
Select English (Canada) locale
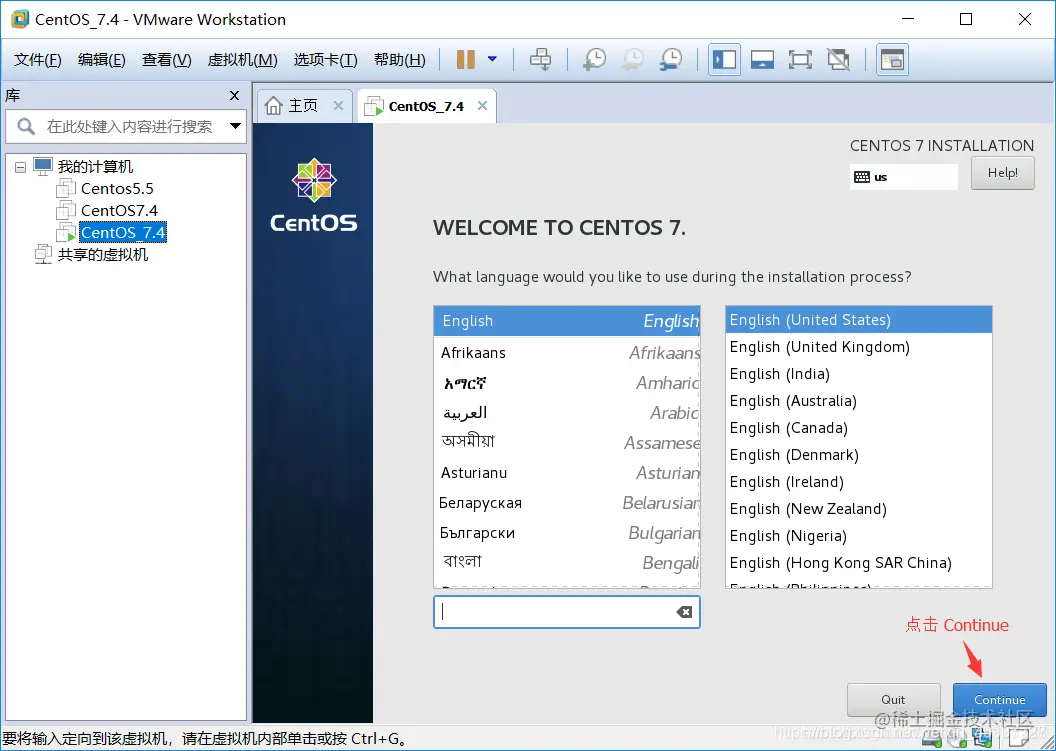(x=858, y=428)
